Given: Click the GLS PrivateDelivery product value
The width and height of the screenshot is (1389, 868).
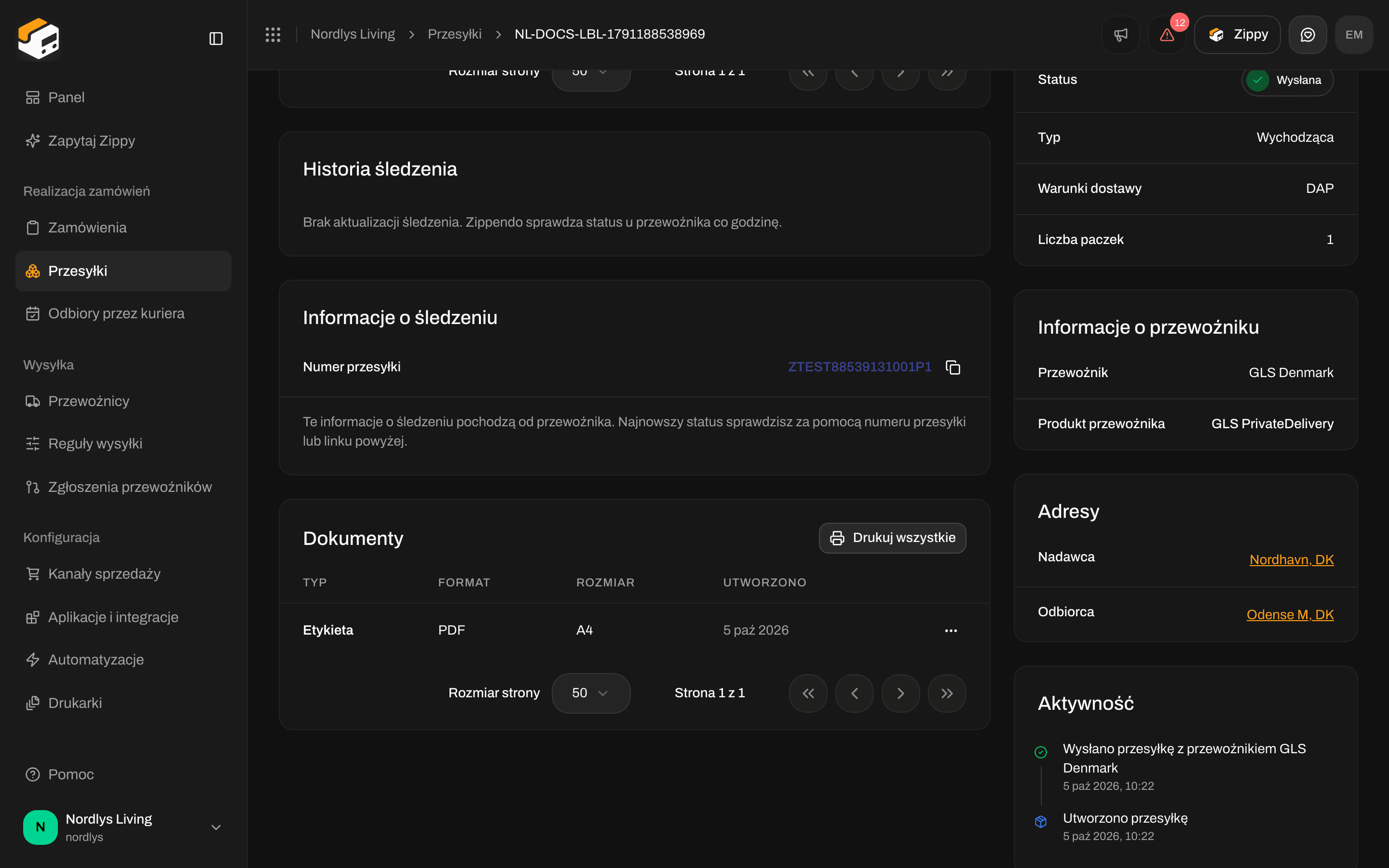Looking at the screenshot, I should 1272,424.
